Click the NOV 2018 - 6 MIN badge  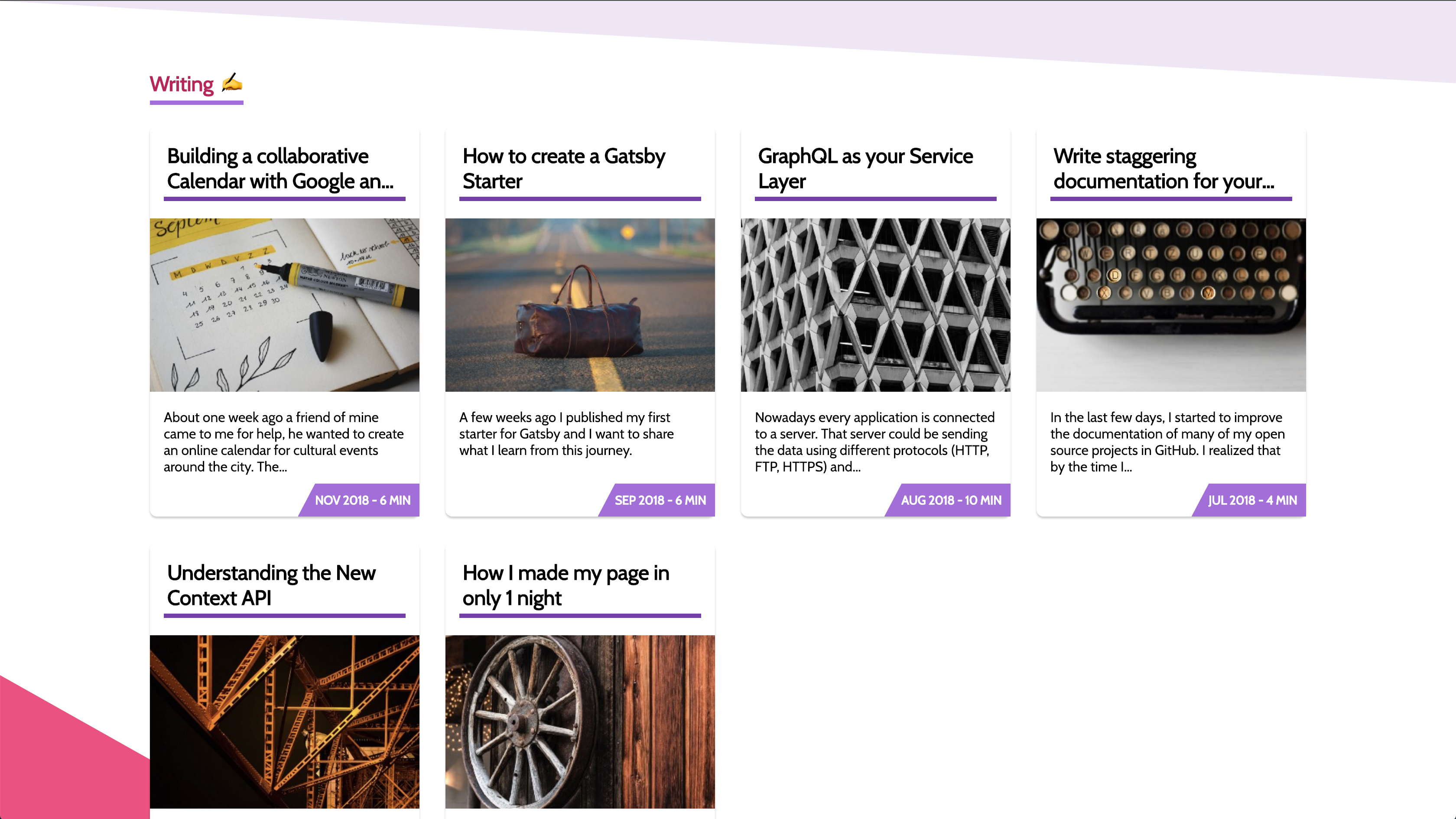[362, 500]
